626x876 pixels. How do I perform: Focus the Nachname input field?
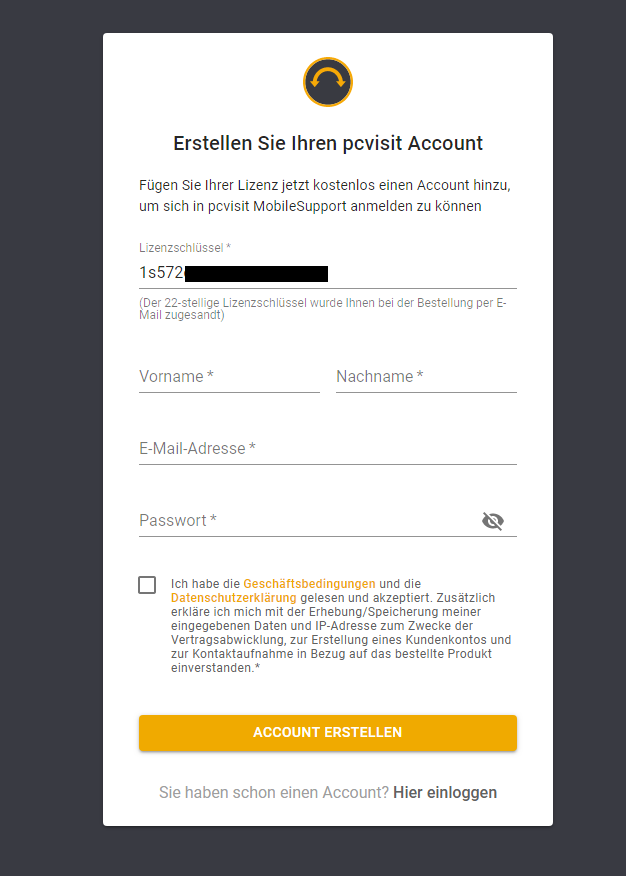[x=426, y=377]
